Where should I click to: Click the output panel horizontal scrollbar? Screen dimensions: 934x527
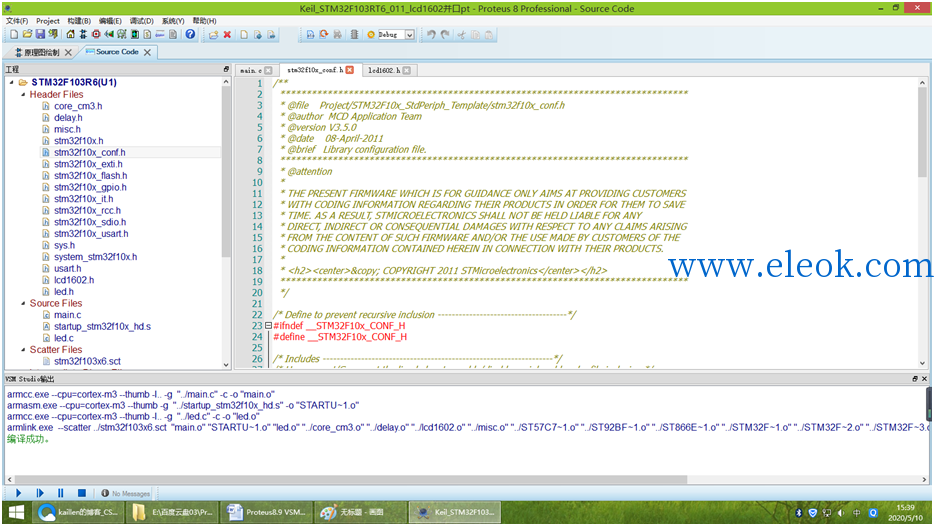351,479
